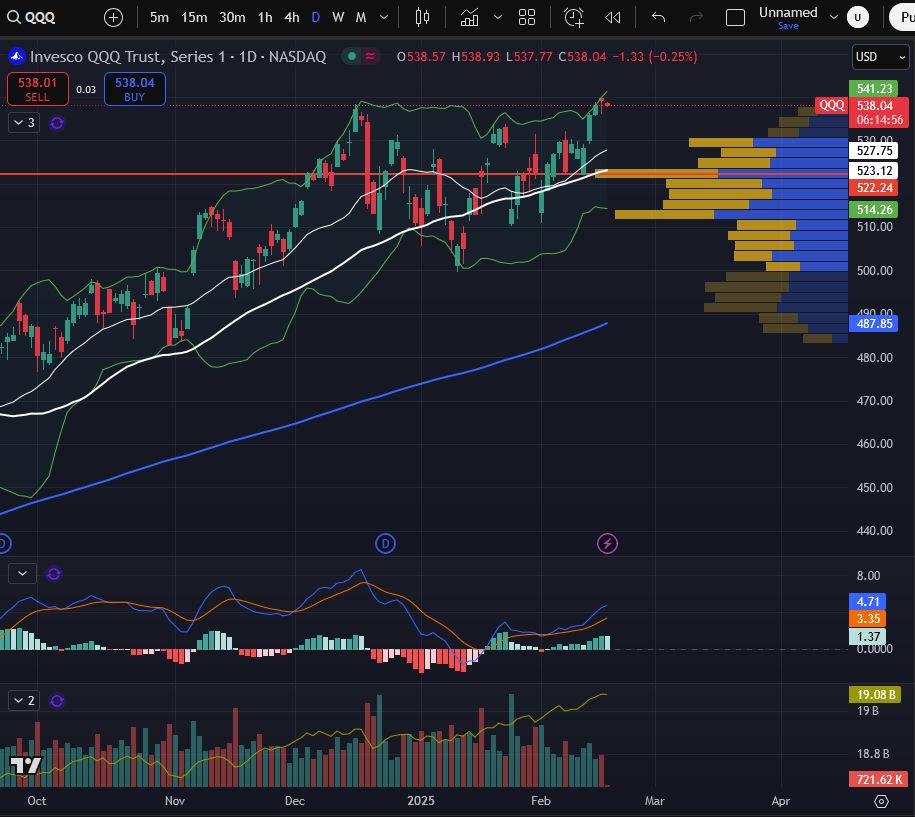Viewport: 915px width, 817px height.
Task: Open dividend marker near January 2025
Action: [385, 544]
